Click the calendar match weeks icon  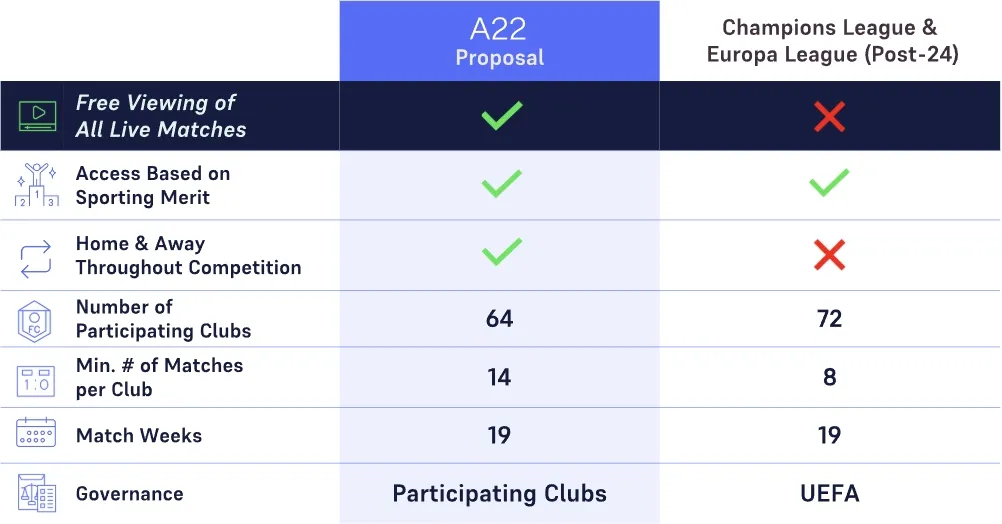pyautogui.click(x=37, y=435)
